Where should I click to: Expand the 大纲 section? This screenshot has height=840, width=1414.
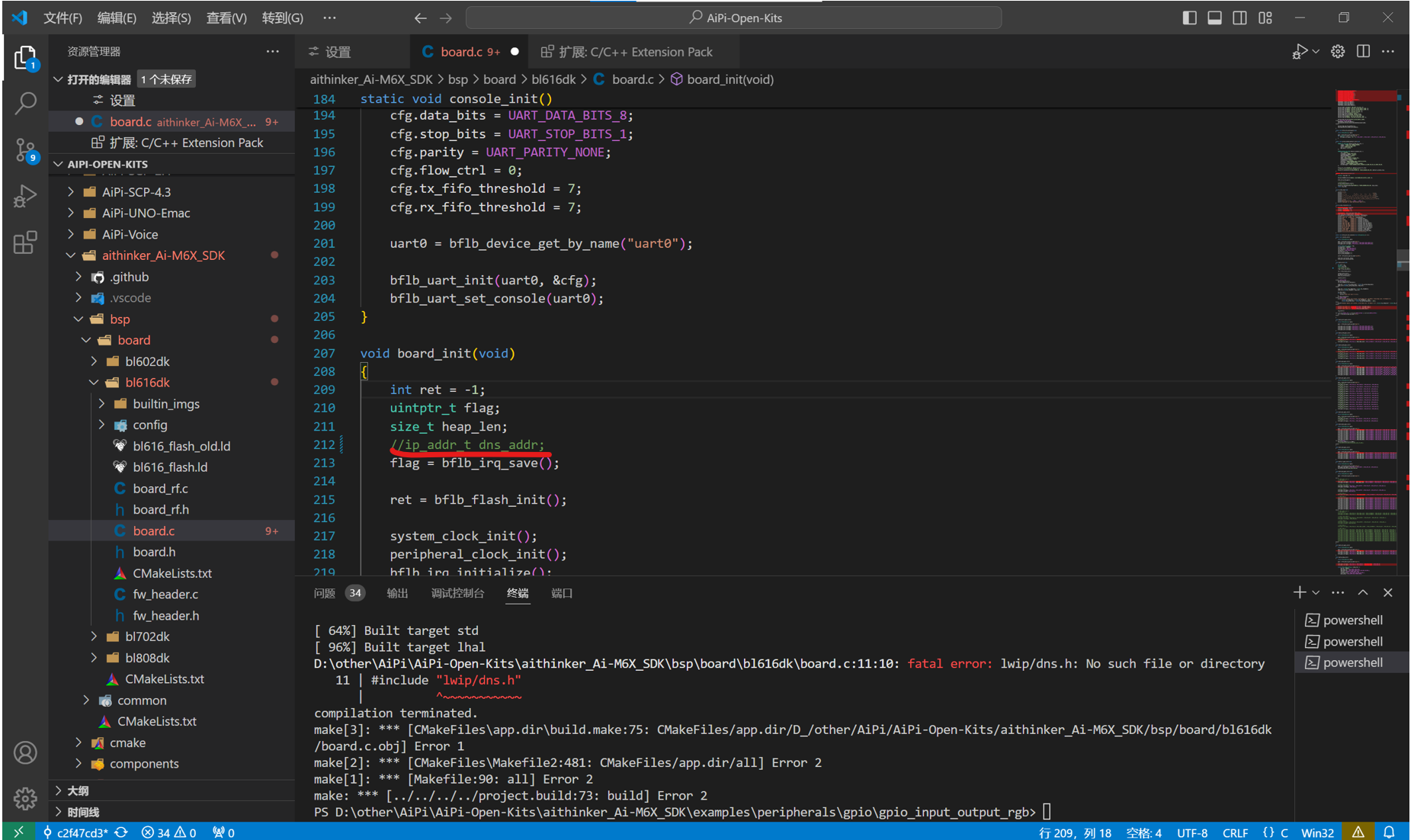[x=78, y=790]
